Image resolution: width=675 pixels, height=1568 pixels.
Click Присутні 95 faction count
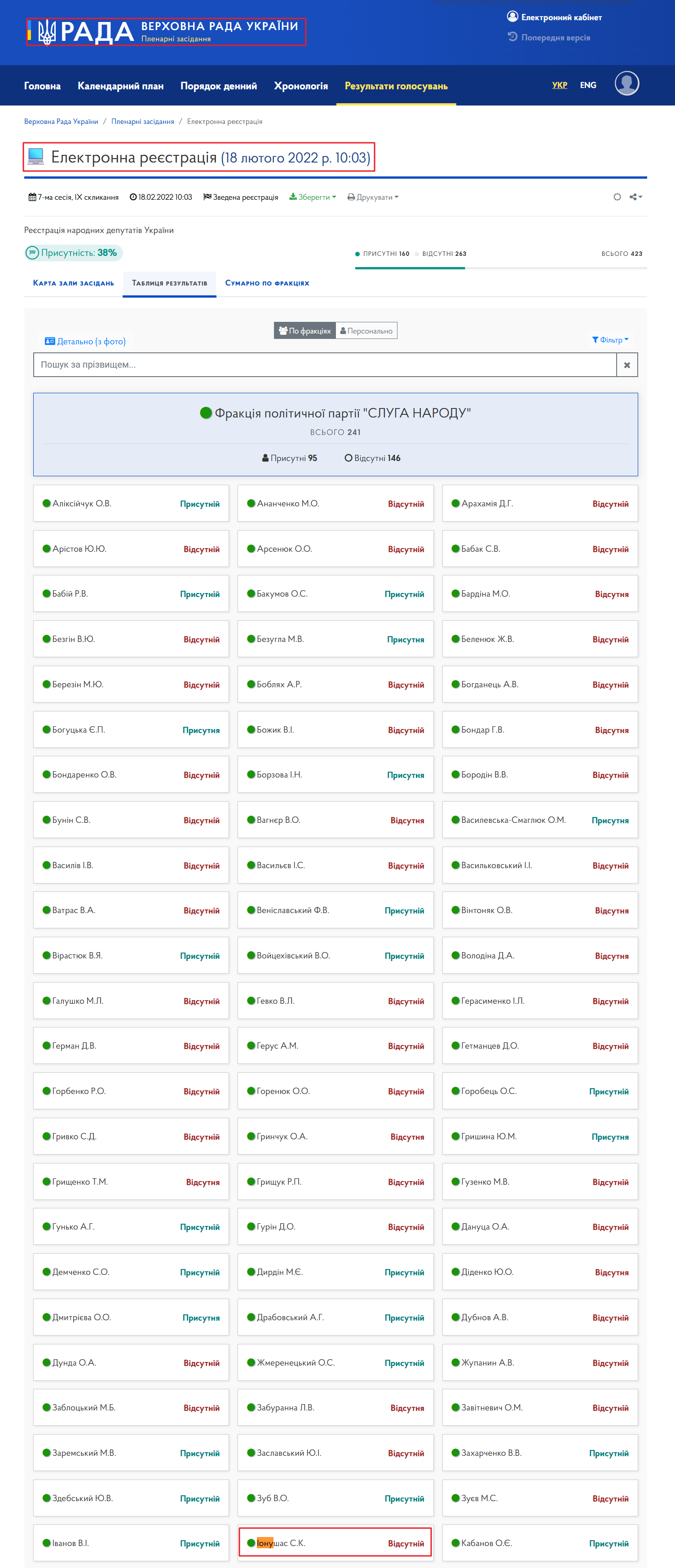tap(289, 458)
